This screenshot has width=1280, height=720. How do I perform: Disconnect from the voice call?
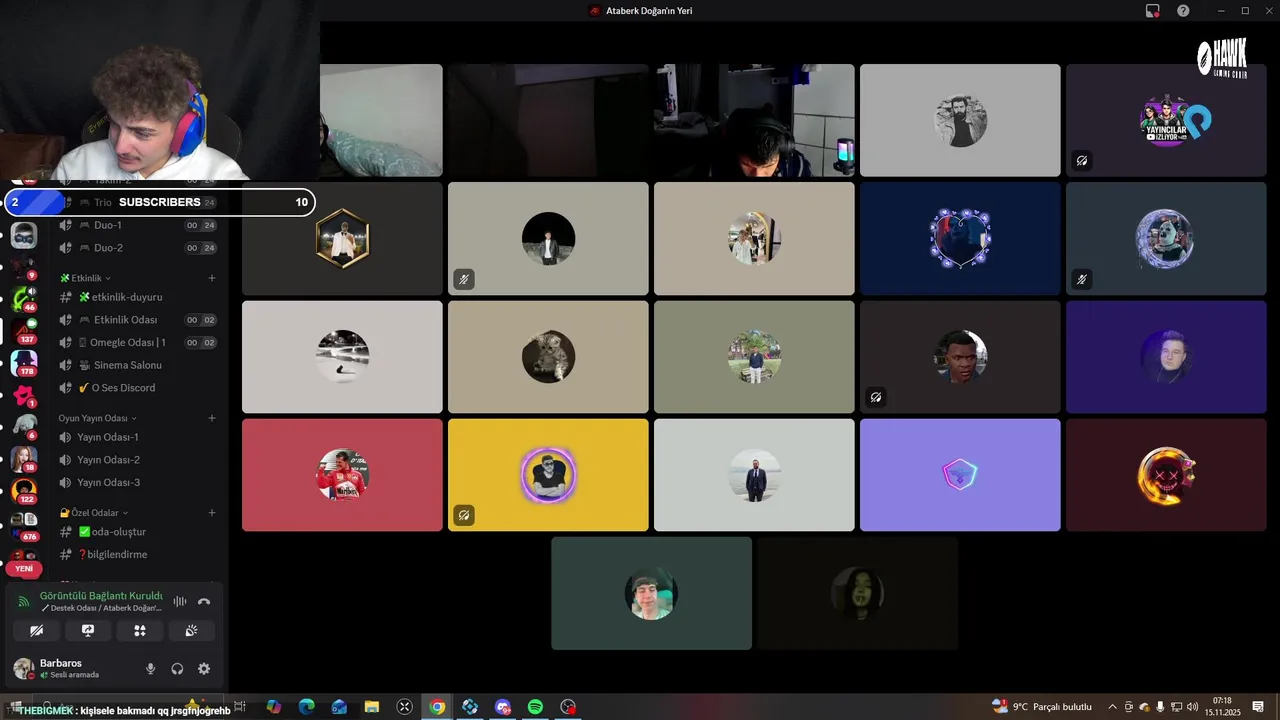coord(204,601)
